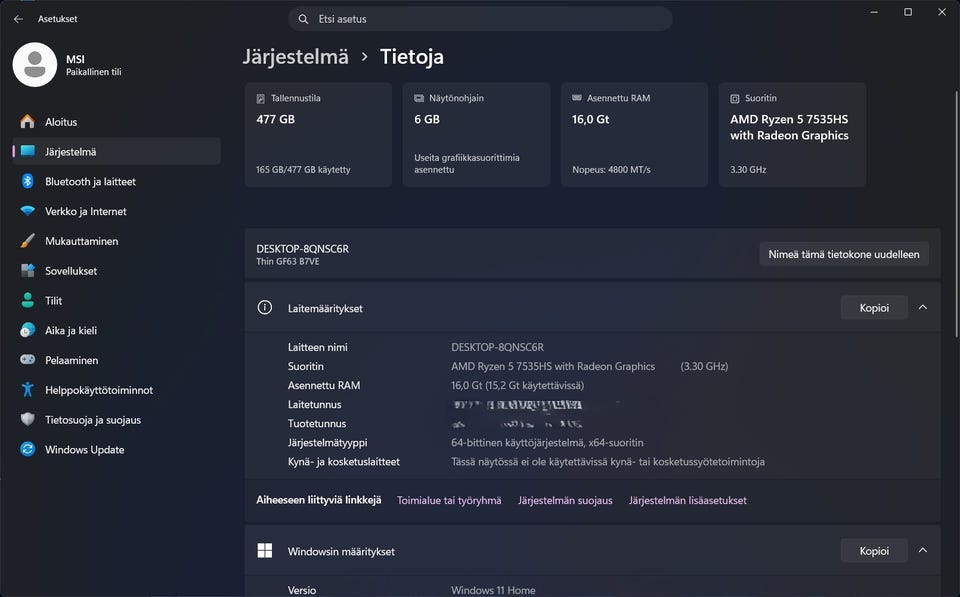Open Toimialue tai työryhmä link

pyautogui.click(x=449, y=500)
